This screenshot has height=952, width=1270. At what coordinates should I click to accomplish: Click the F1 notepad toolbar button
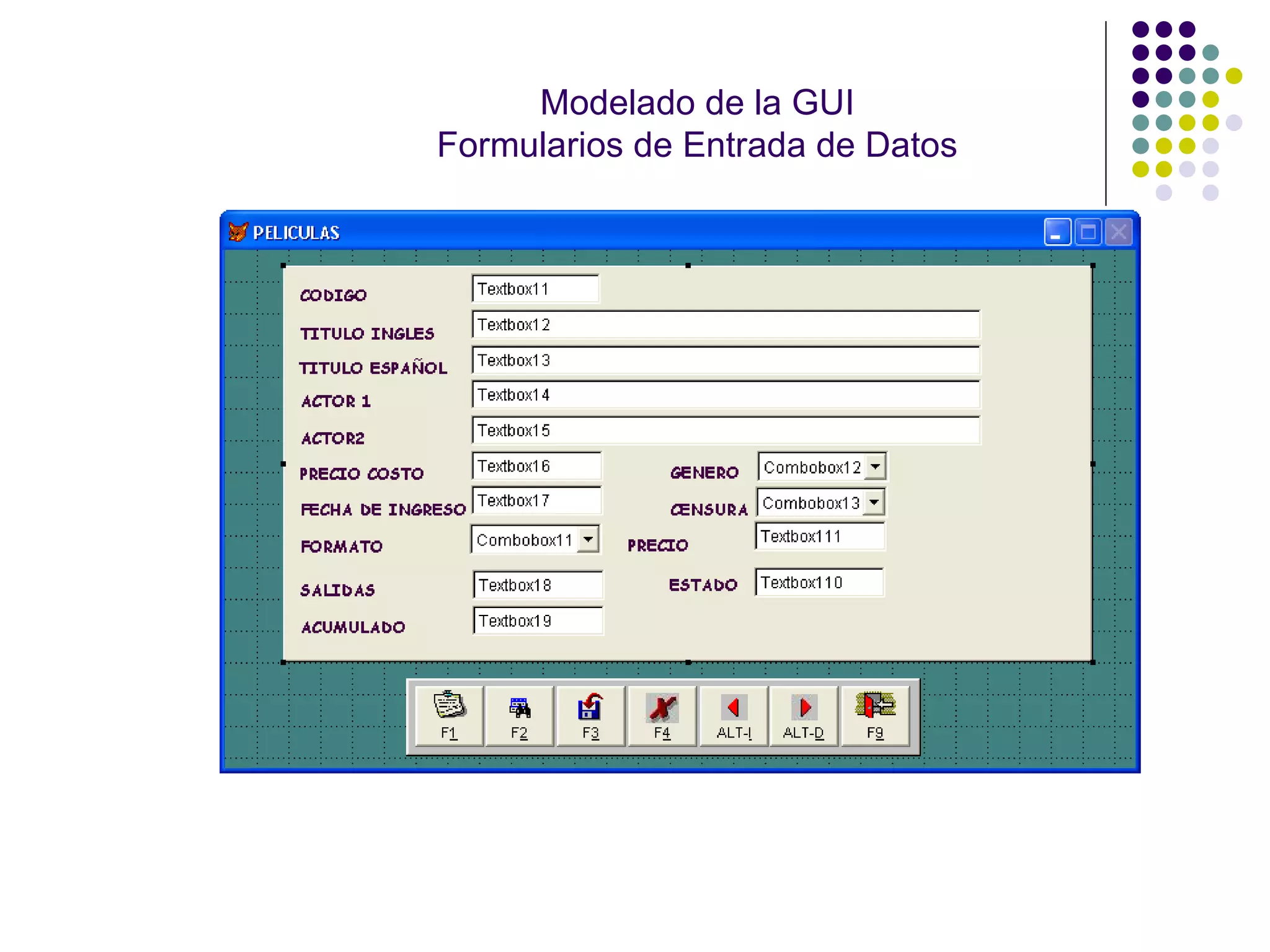[x=449, y=716]
